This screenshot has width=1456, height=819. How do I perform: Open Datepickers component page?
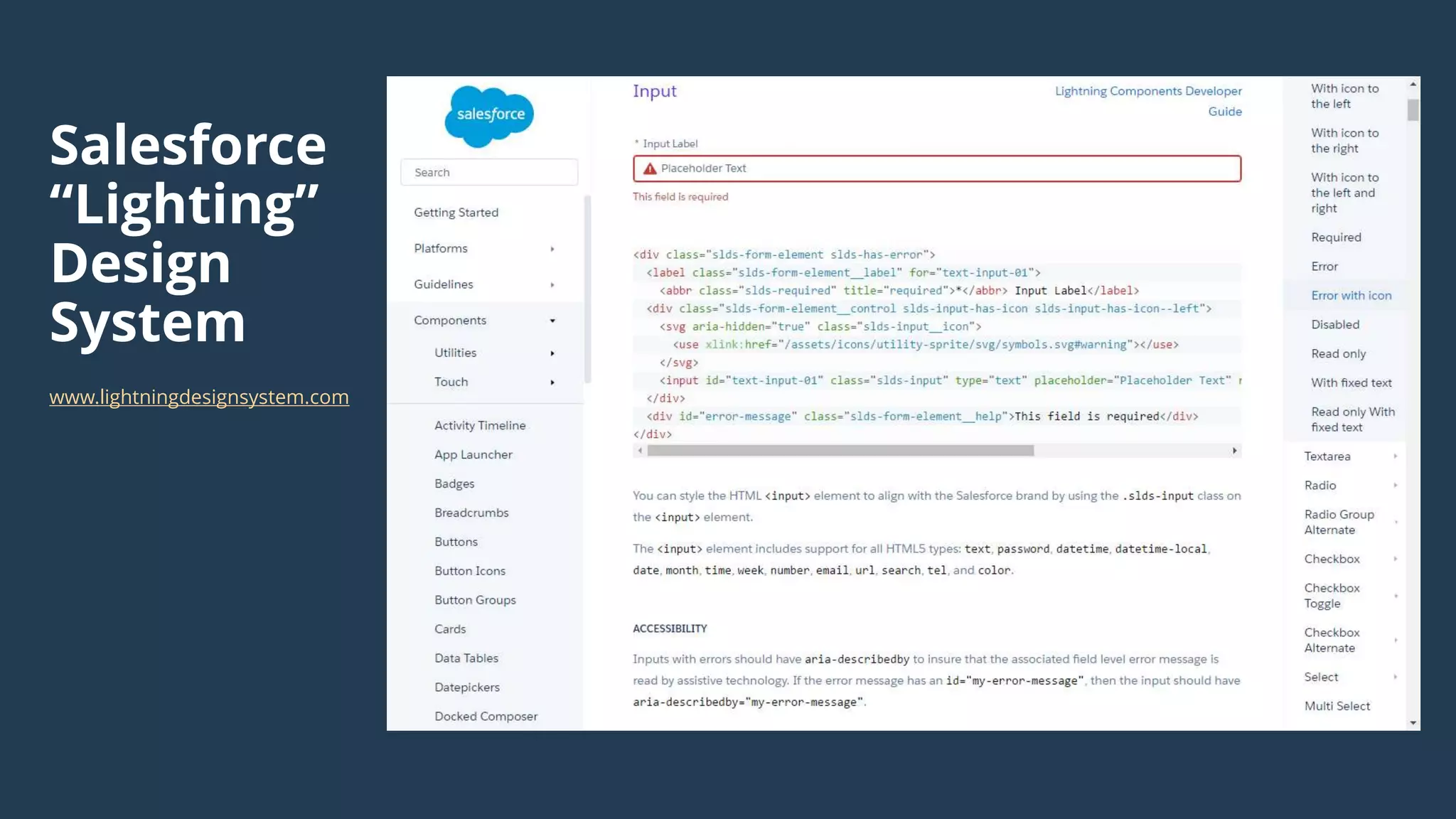[467, 687]
